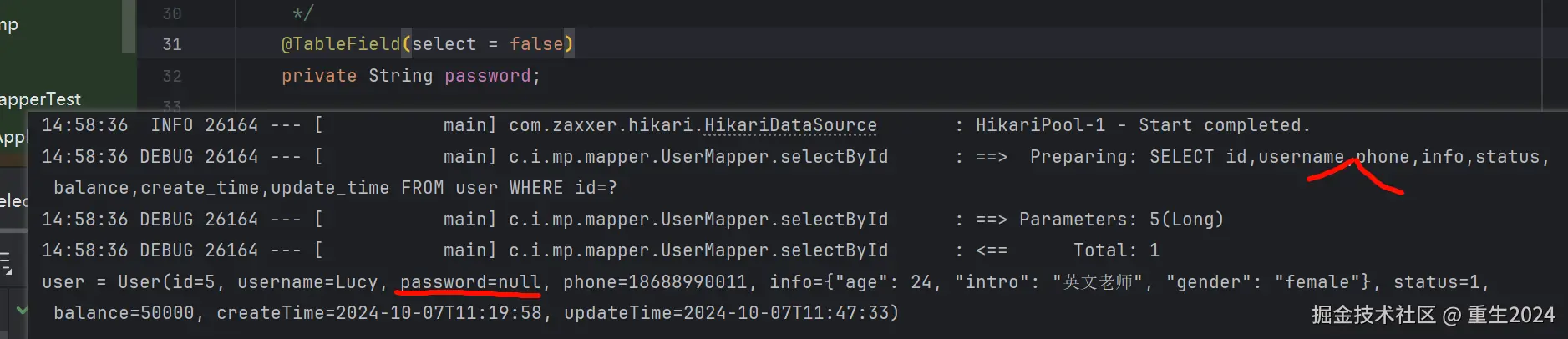Click the Total: 1 log entry

coord(1116,250)
